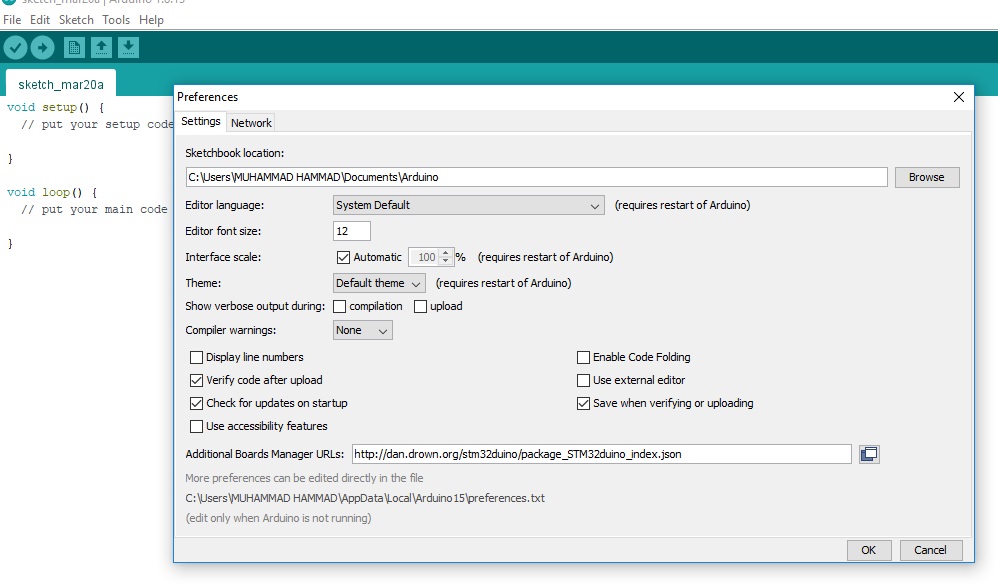Check Use external editor

click(583, 380)
